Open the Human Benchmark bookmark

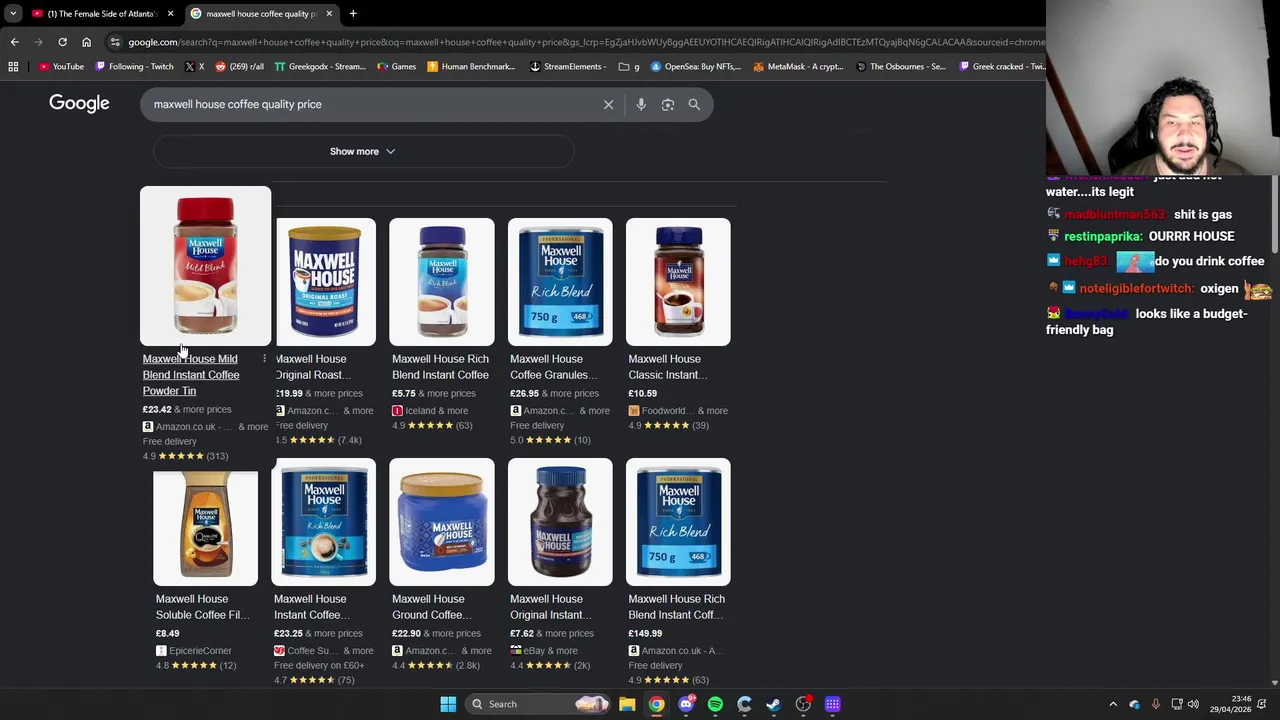coord(471,67)
